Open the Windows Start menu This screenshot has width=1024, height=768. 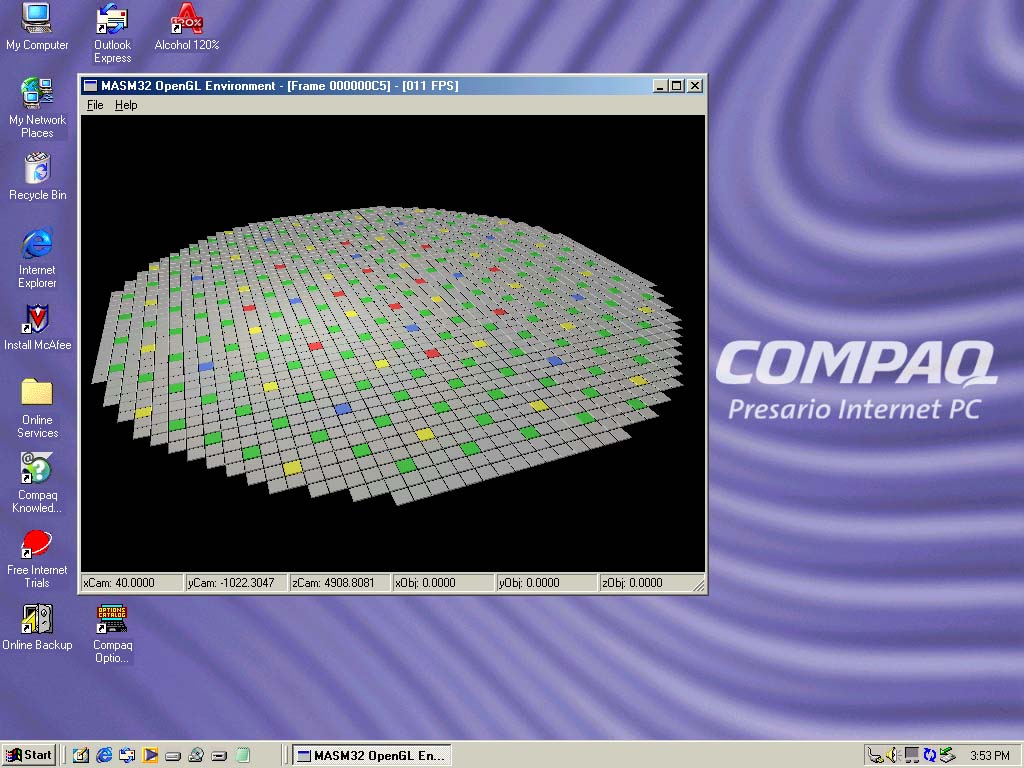pos(29,755)
